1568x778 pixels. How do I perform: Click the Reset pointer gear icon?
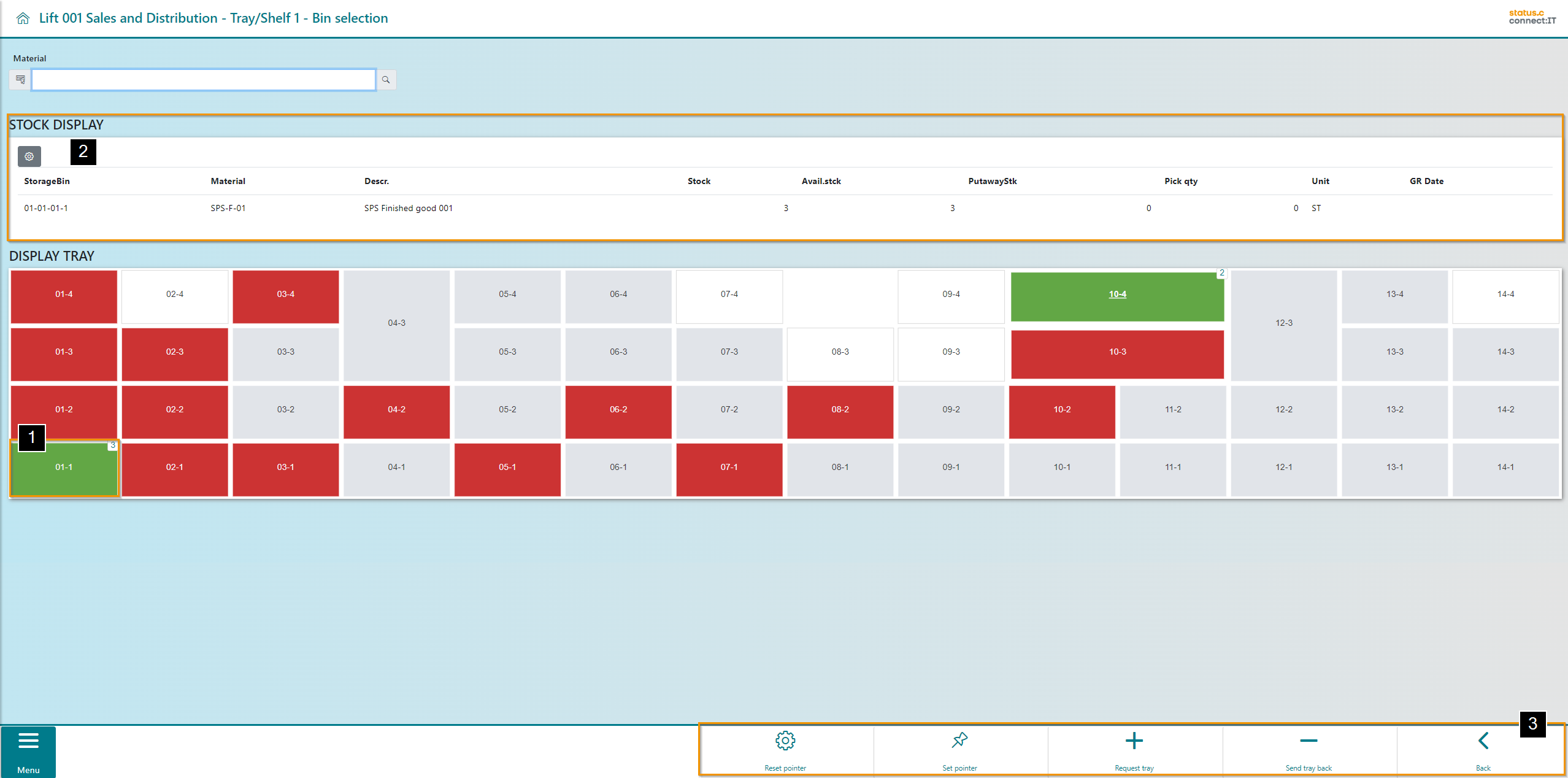[785, 741]
